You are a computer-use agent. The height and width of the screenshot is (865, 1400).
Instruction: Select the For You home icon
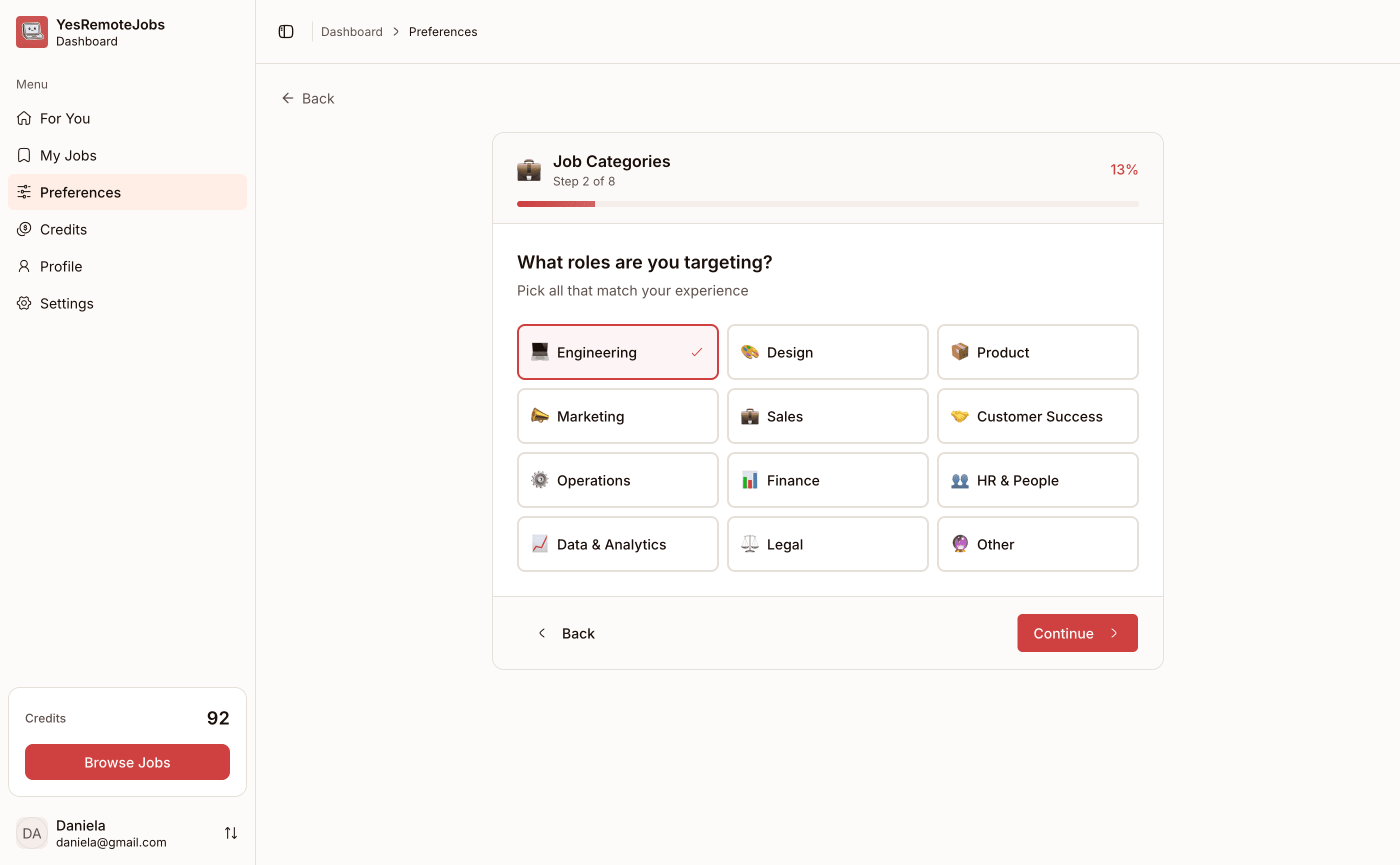click(24, 118)
